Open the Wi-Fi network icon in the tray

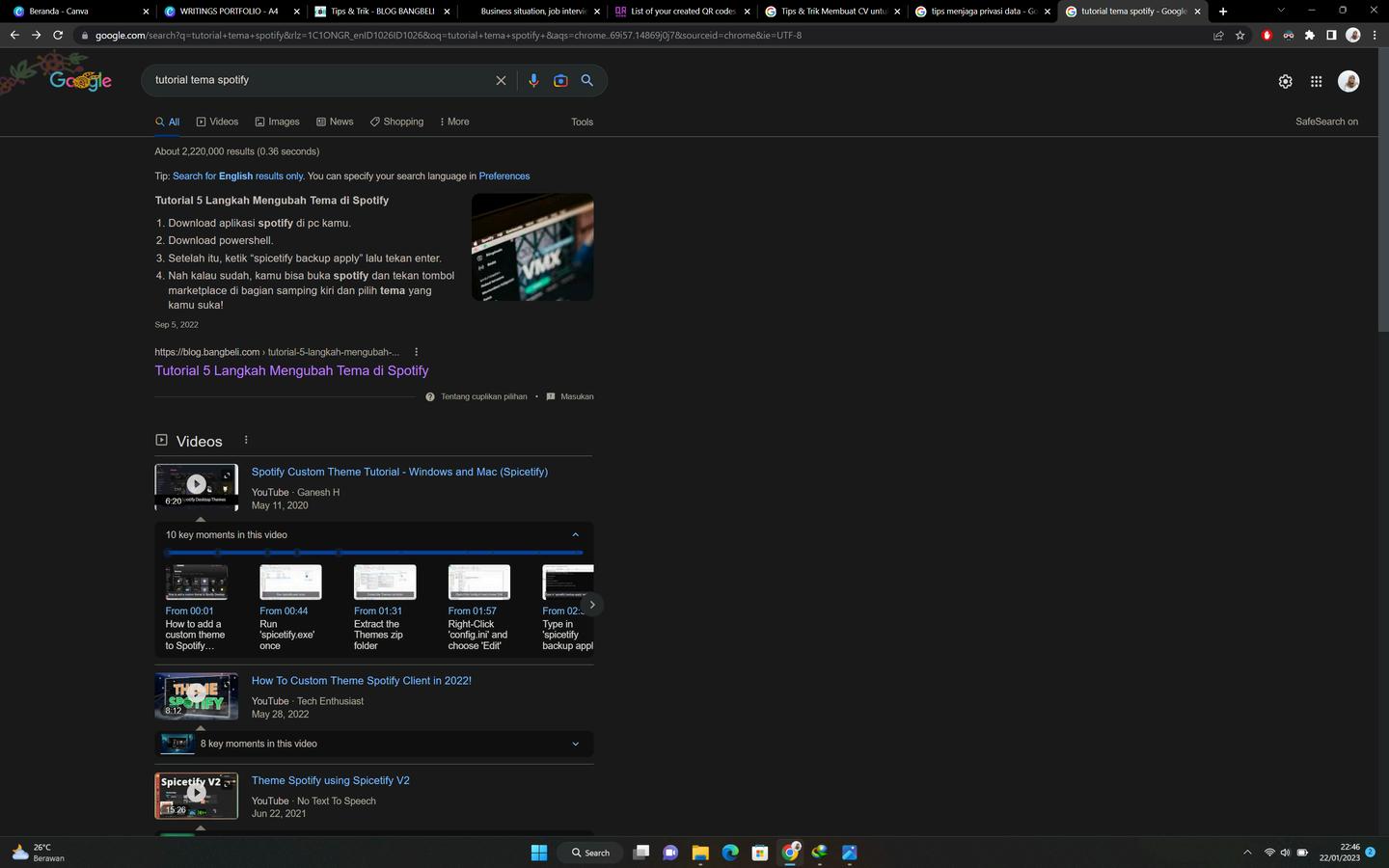tap(1269, 853)
